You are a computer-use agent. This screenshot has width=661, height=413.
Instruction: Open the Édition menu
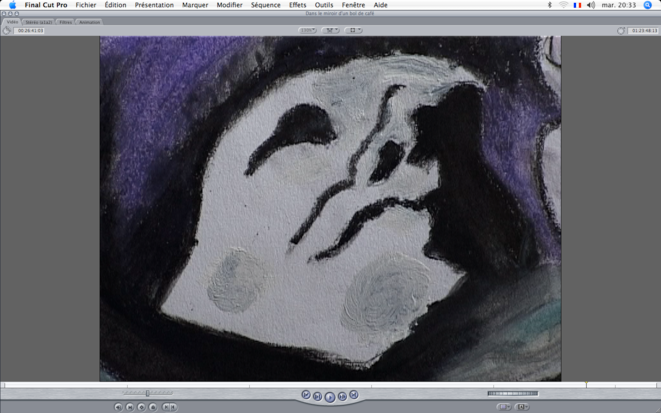pos(116,5)
